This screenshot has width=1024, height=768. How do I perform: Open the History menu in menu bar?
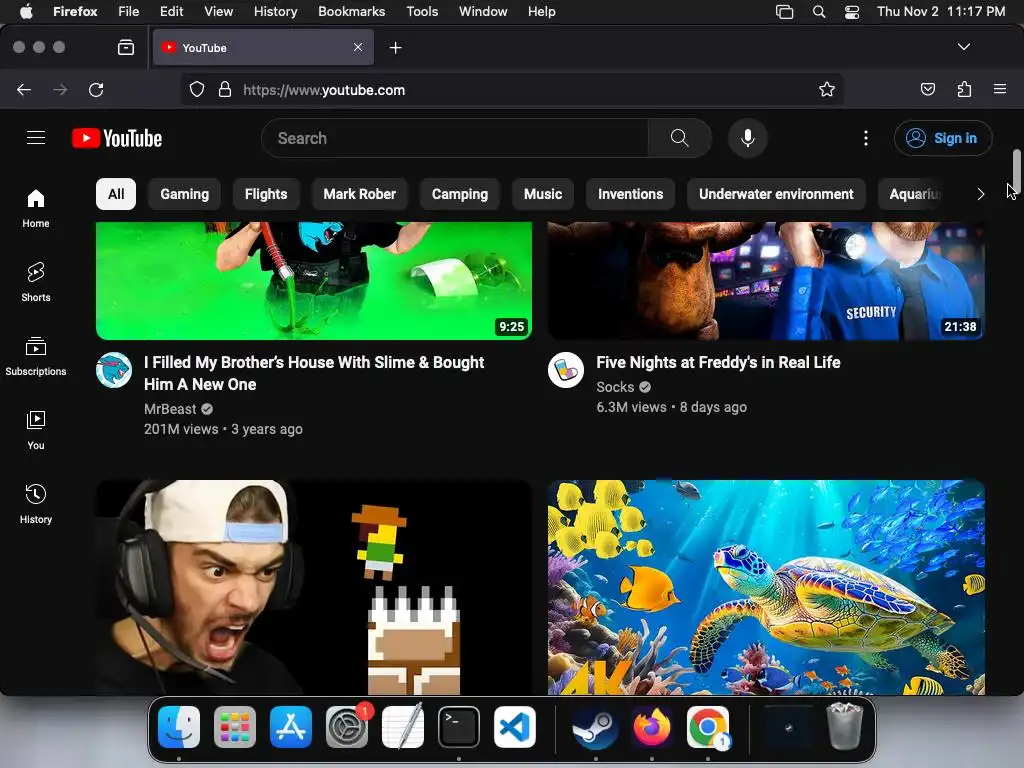(275, 12)
